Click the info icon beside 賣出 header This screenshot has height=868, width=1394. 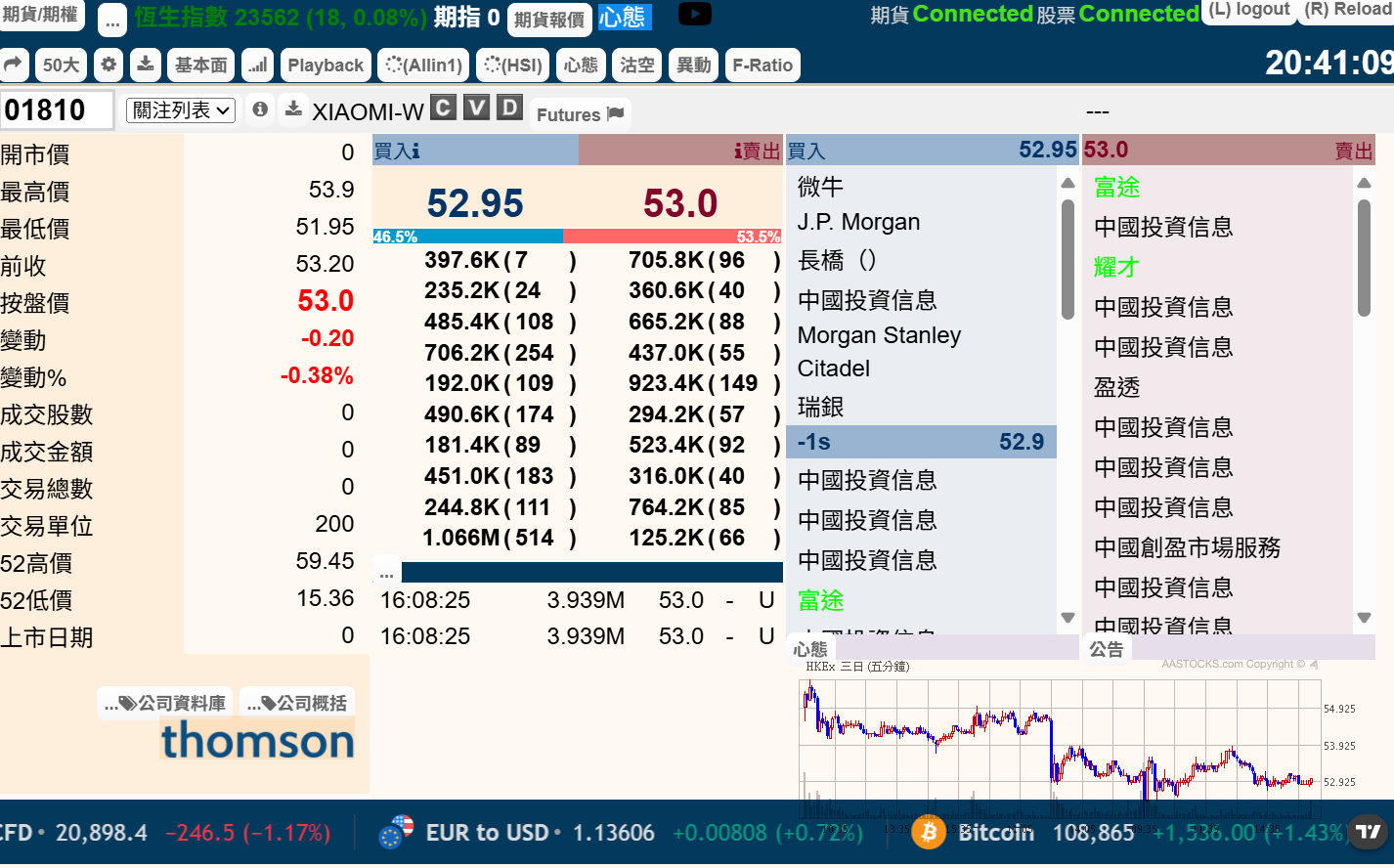tap(738, 151)
